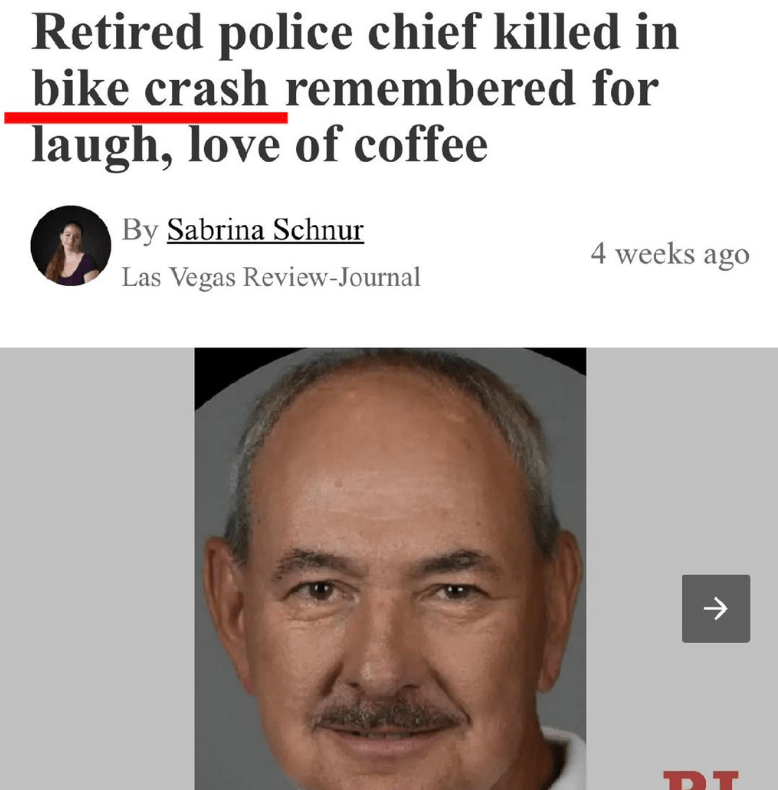
Task: Open the main portrait photo of the chief
Action: pos(390,569)
